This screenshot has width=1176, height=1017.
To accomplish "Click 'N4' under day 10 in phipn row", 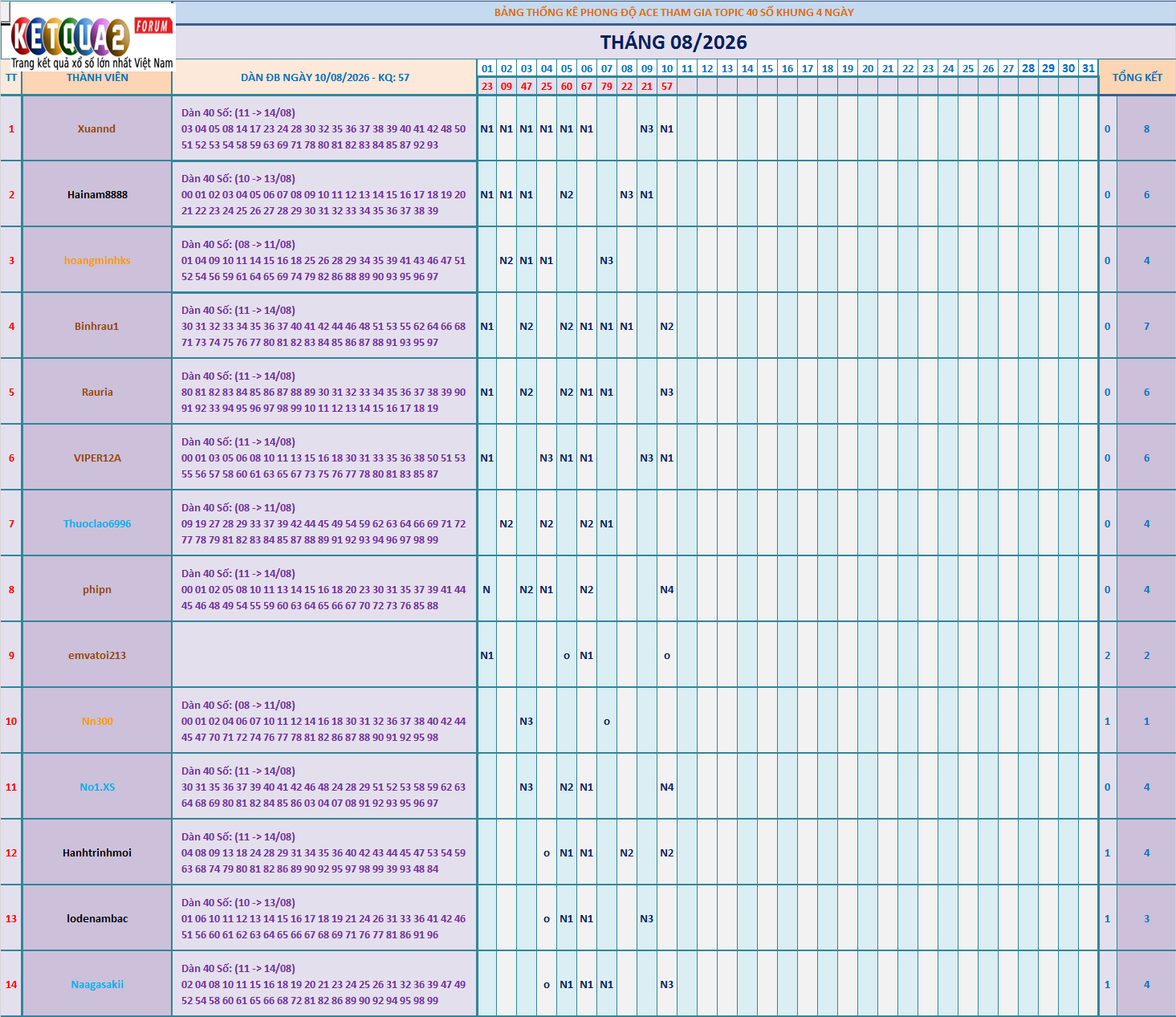I will 667,590.
